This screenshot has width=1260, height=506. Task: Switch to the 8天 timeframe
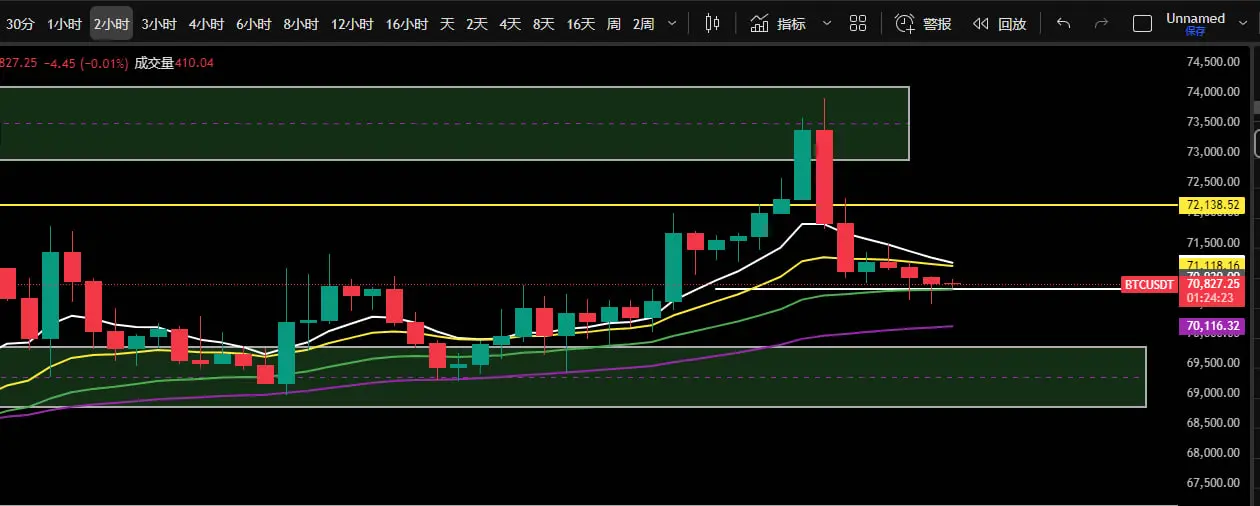(x=543, y=23)
